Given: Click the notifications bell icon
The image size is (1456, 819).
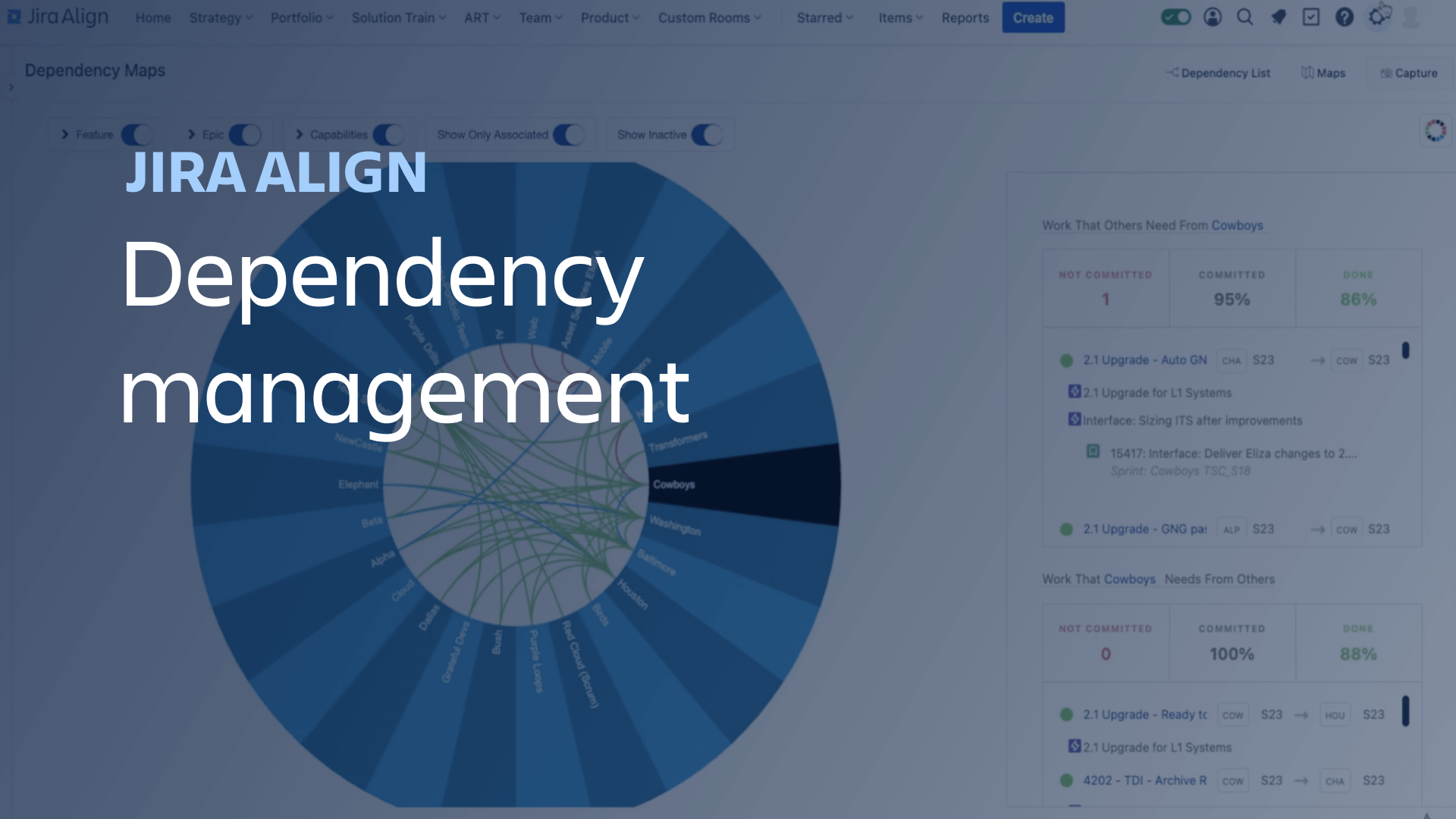Looking at the screenshot, I should tap(1277, 17).
